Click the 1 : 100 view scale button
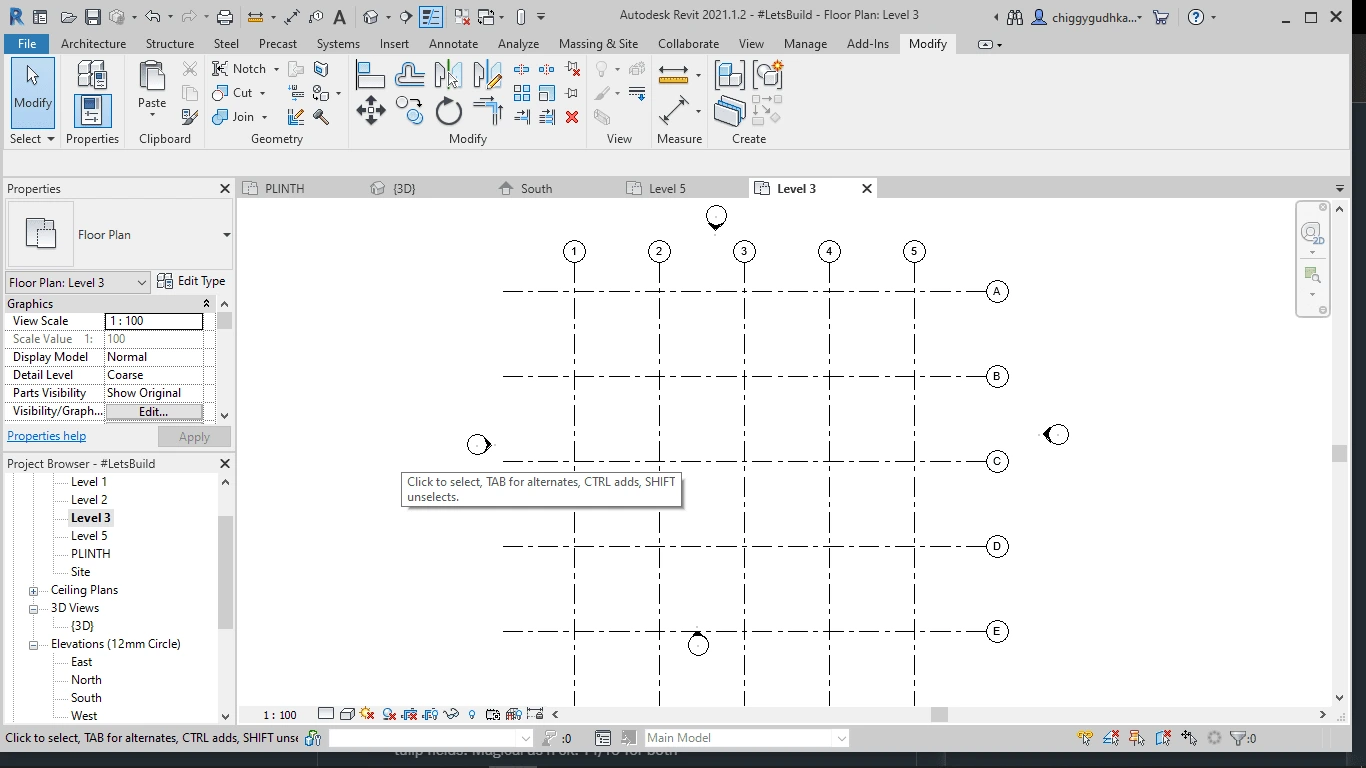Image resolution: width=1366 pixels, height=768 pixels. click(280, 715)
